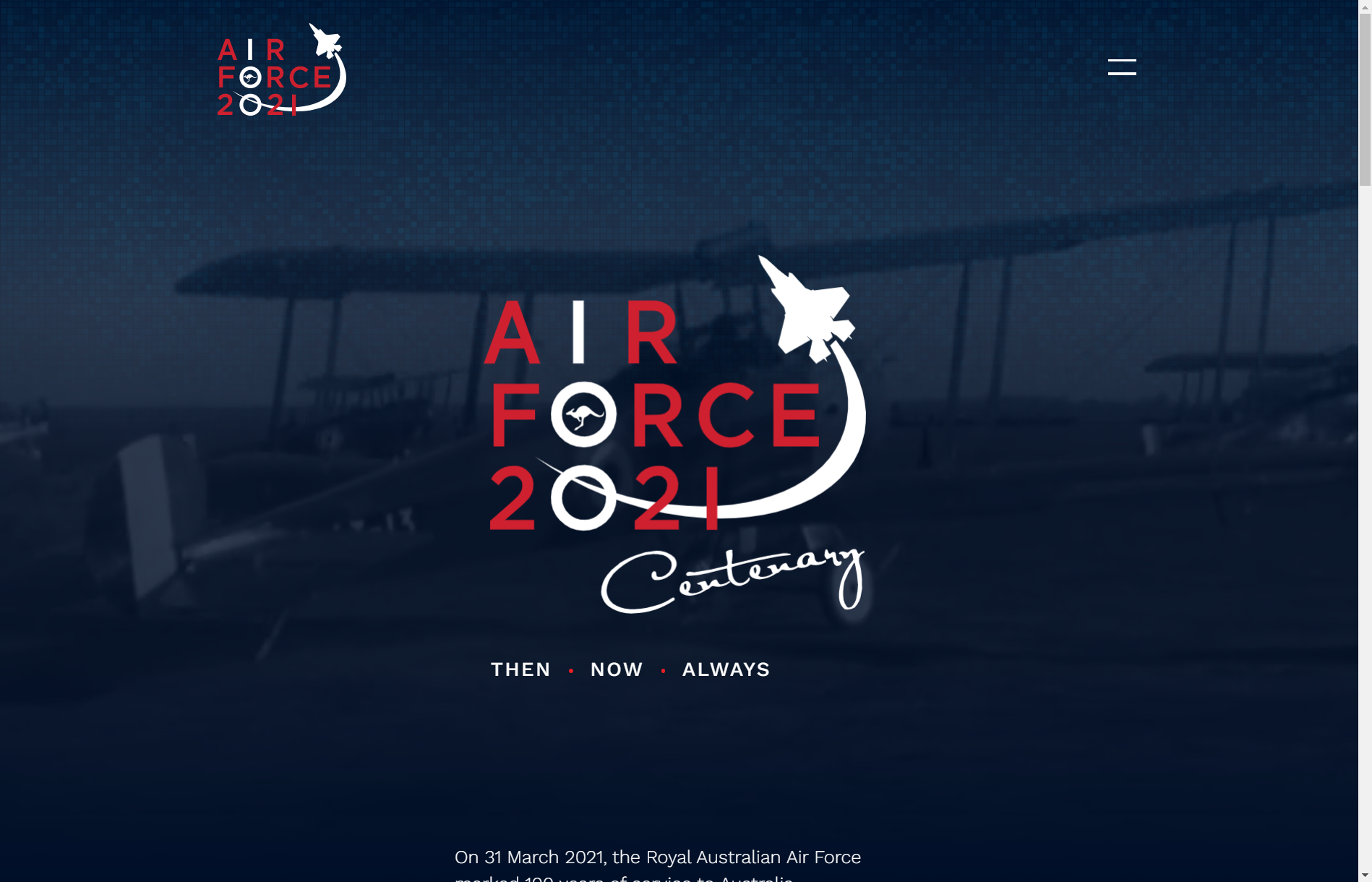Click the red dot between NOW and ALWAYS
Viewport: 1372px width, 882px height.
click(663, 671)
